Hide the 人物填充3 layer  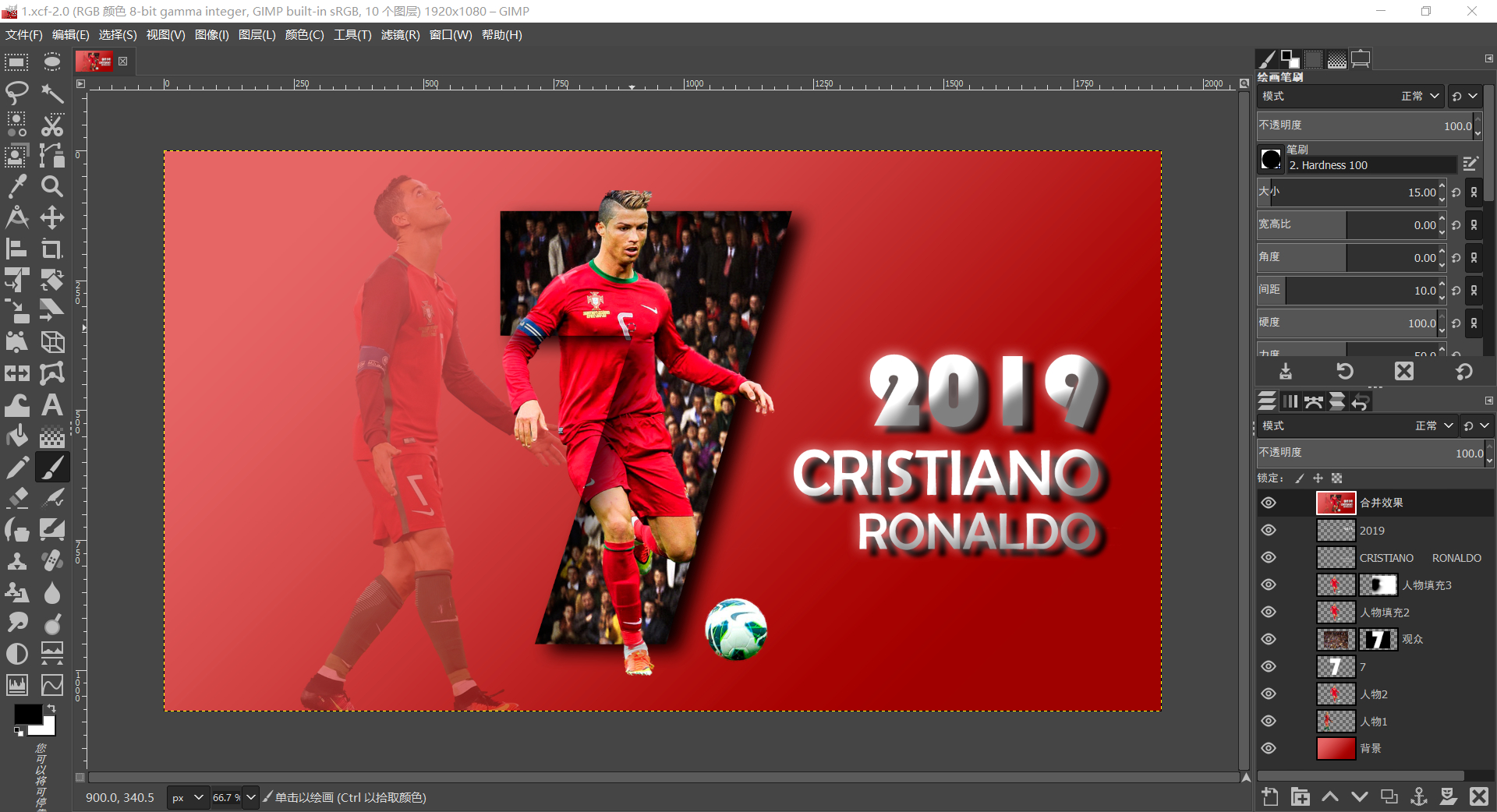pos(1269,584)
